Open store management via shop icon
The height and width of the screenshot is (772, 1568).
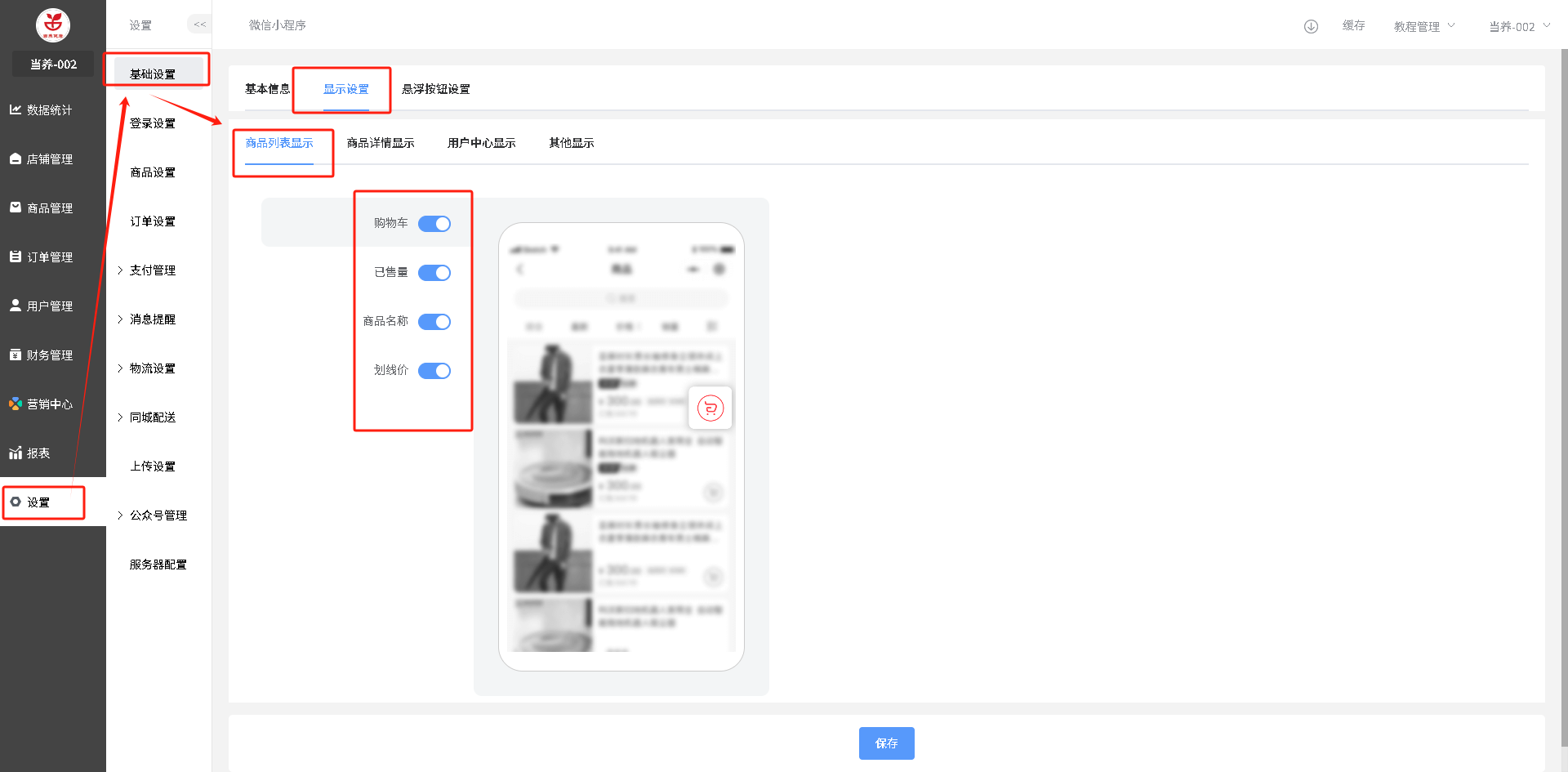(16, 158)
